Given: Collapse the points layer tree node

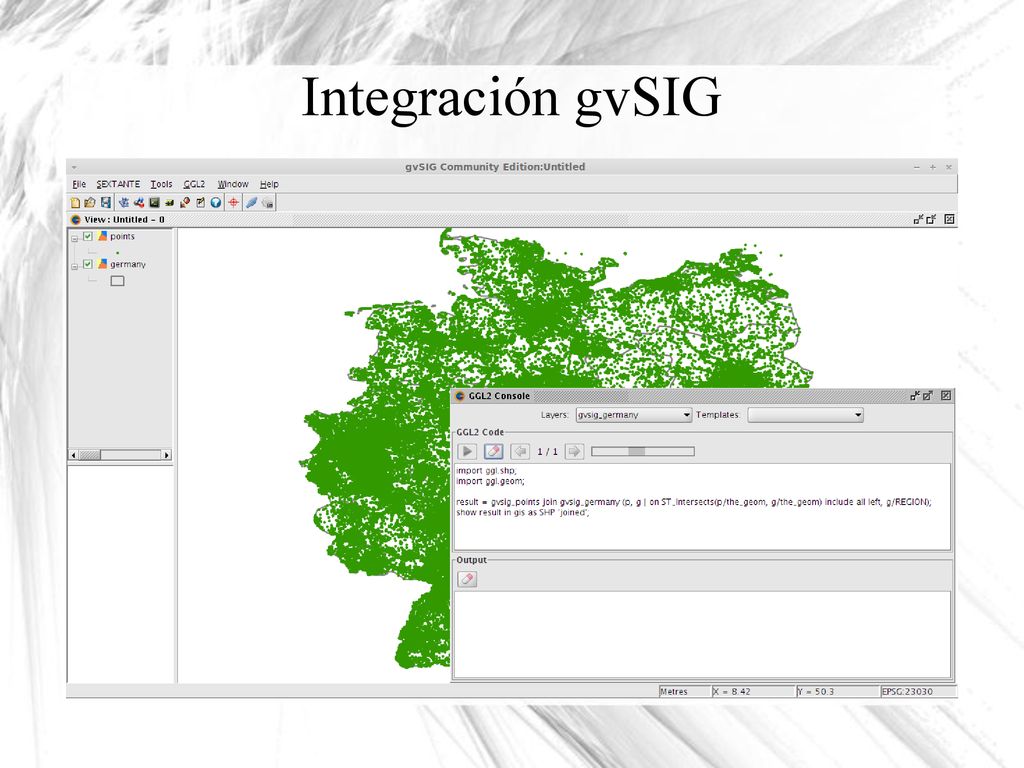Looking at the screenshot, I should [x=74, y=238].
